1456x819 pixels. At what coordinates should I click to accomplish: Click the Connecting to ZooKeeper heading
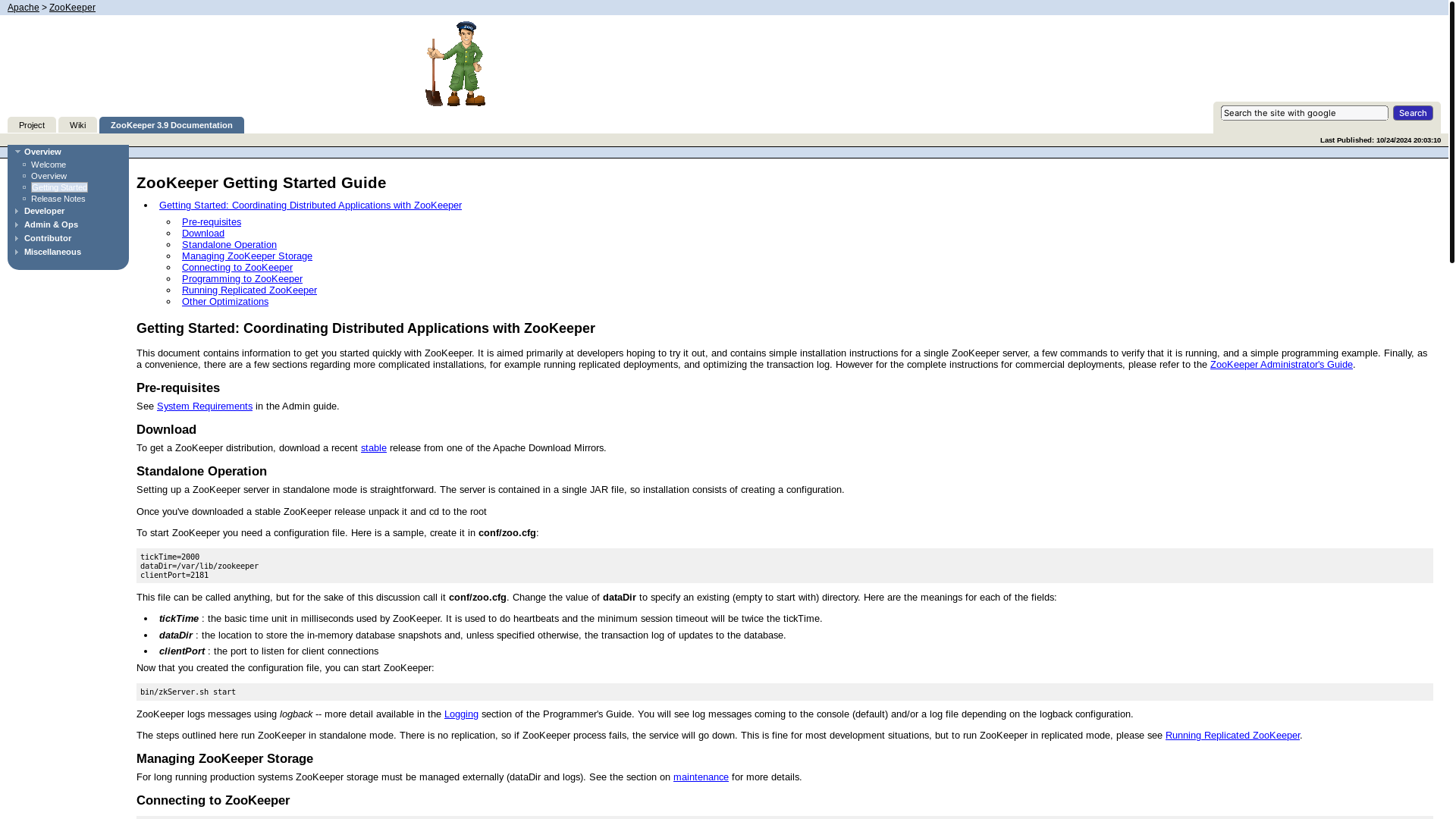point(213,801)
